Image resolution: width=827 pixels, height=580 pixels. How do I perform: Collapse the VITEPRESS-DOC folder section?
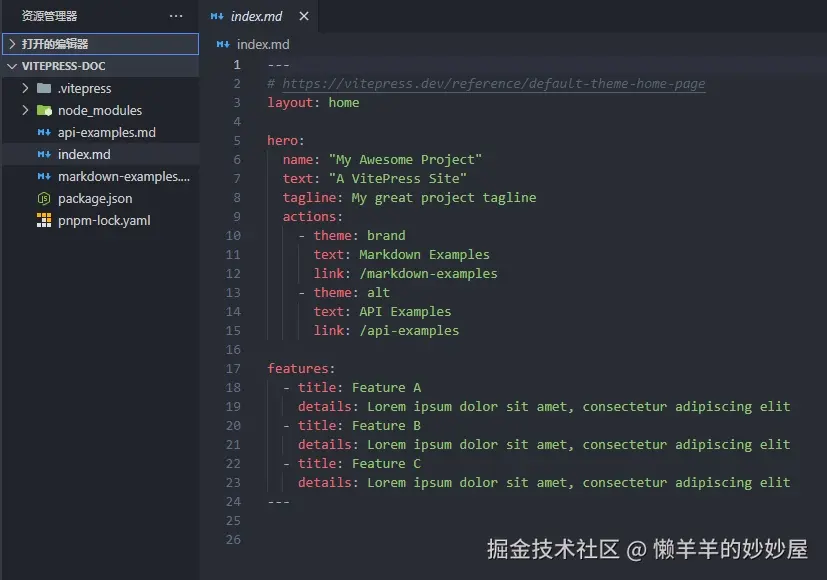tap(101, 66)
